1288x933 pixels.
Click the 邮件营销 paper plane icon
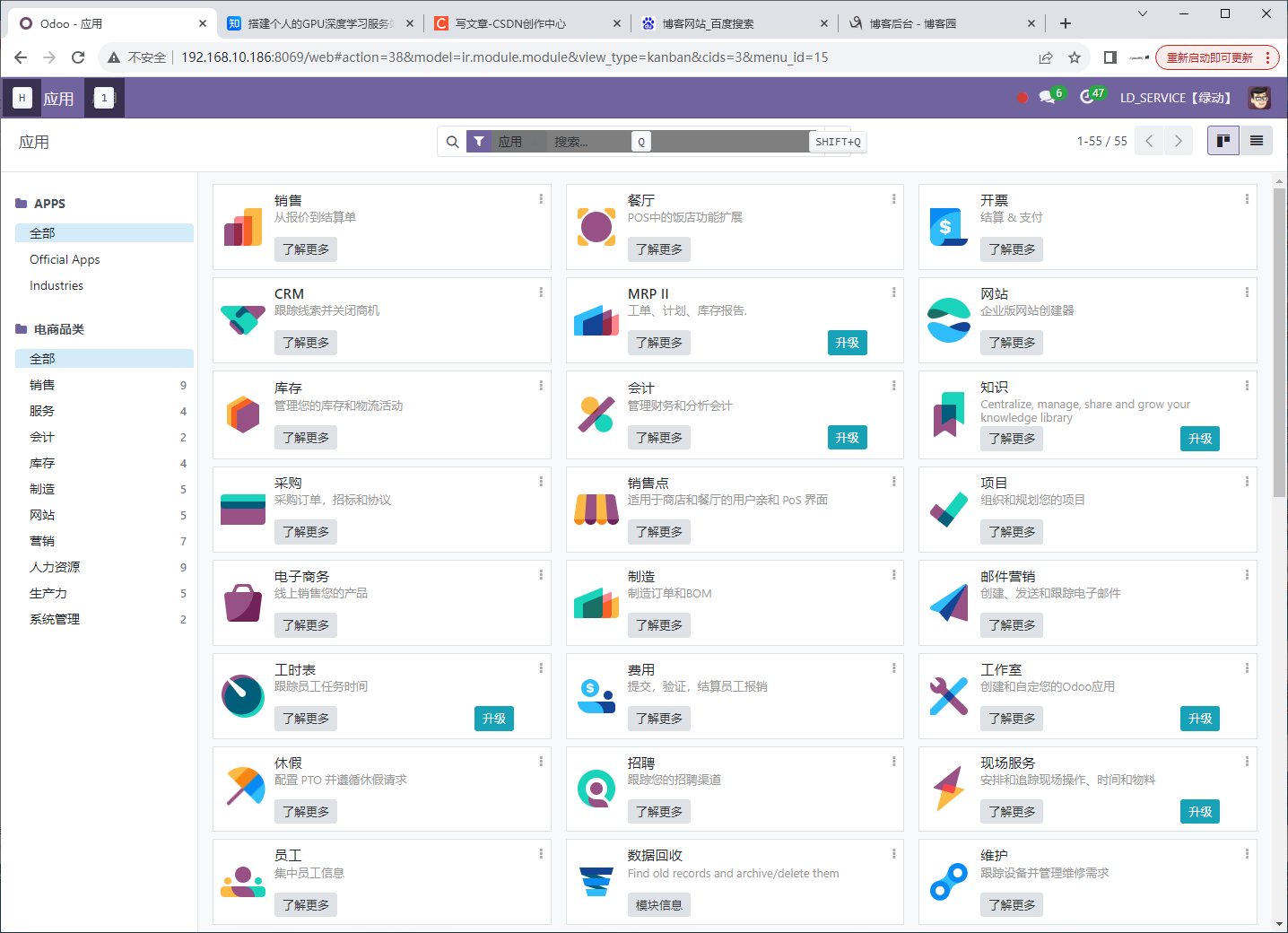click(x=949, y=602)
